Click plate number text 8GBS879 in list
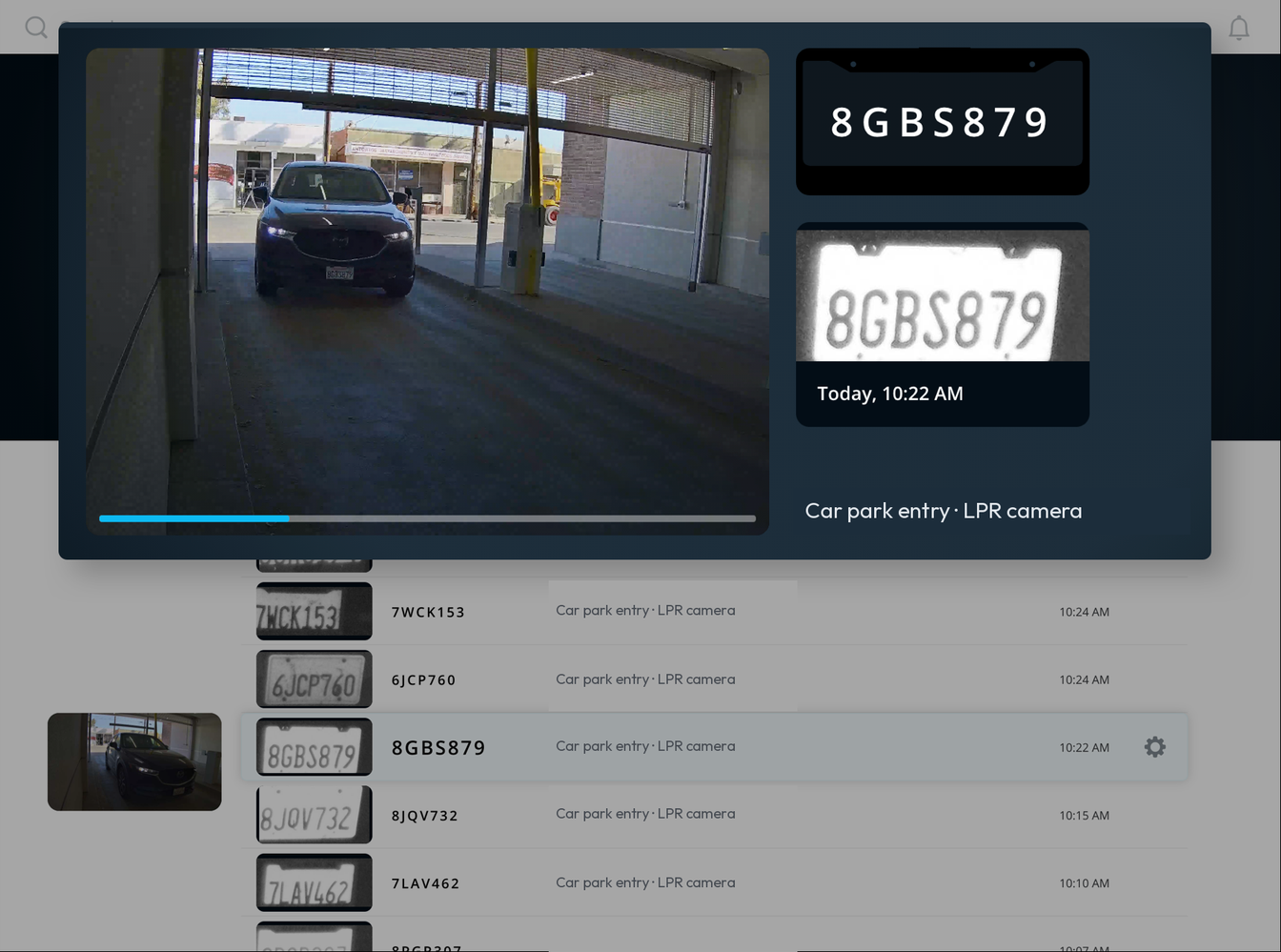 pyautogui.click(x=438, y=747)
